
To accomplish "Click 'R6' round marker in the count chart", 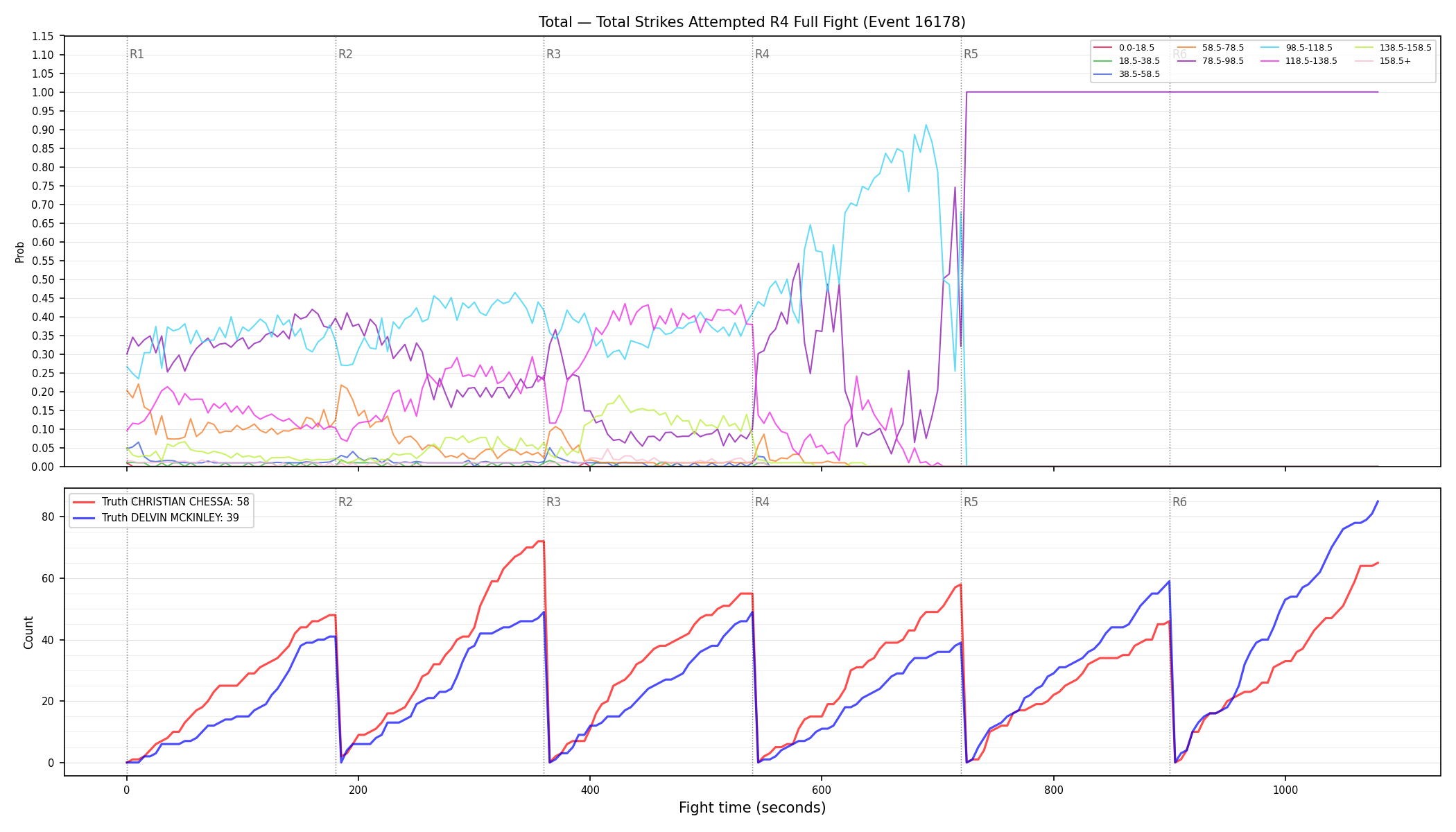I will coord(1179,502).
